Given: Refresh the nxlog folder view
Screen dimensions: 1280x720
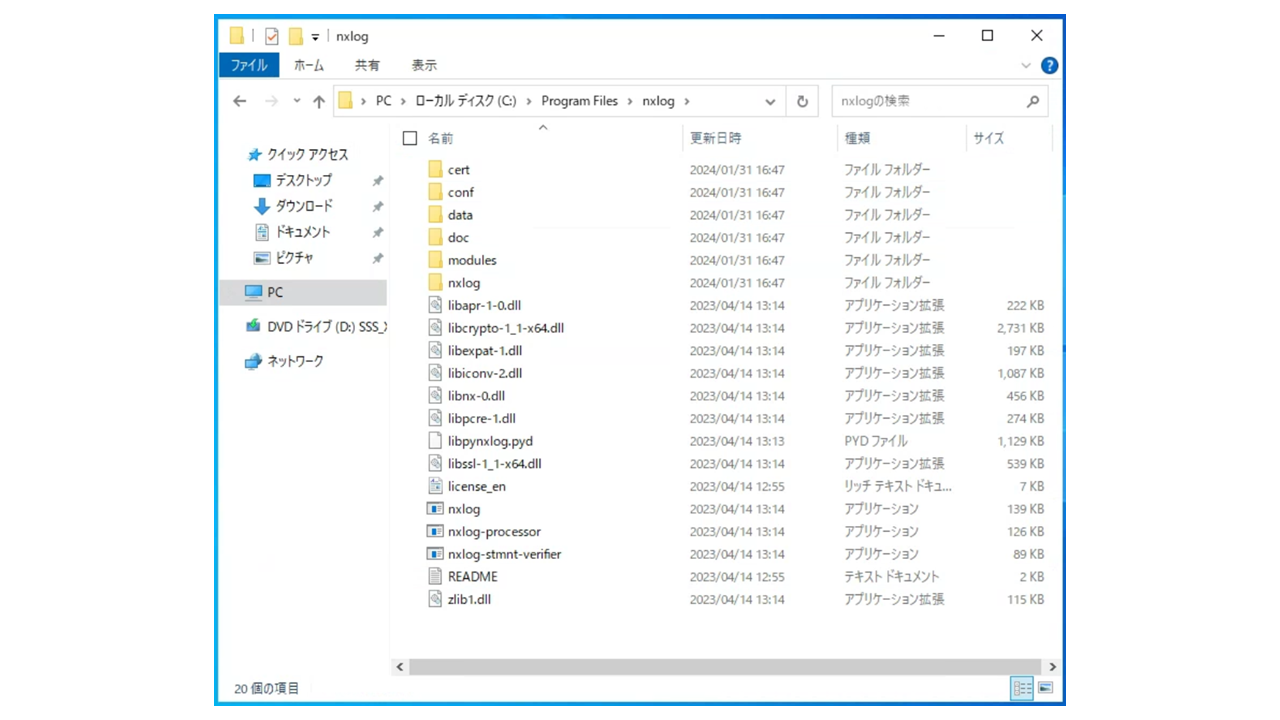Looking at the screenshot, I should pyautogui.click(x=802, y=101).
